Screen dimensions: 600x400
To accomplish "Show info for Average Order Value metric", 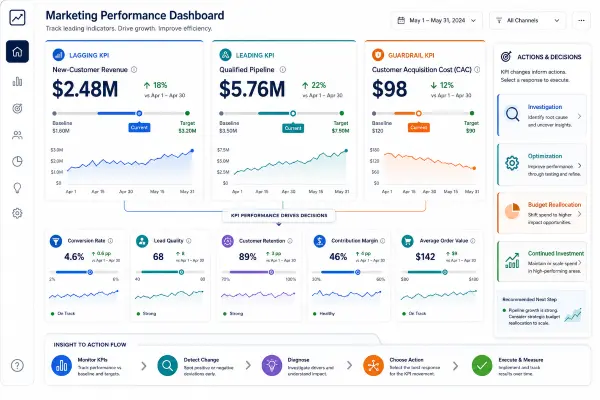I will click(473, 241).
